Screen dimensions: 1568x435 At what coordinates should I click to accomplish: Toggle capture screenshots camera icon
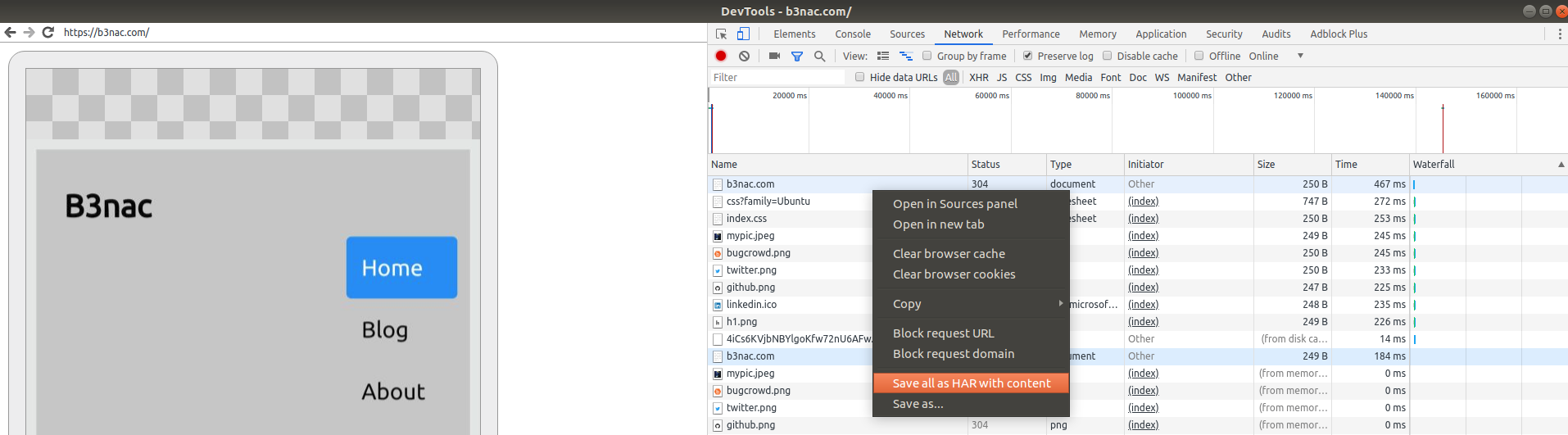[774, 56]
